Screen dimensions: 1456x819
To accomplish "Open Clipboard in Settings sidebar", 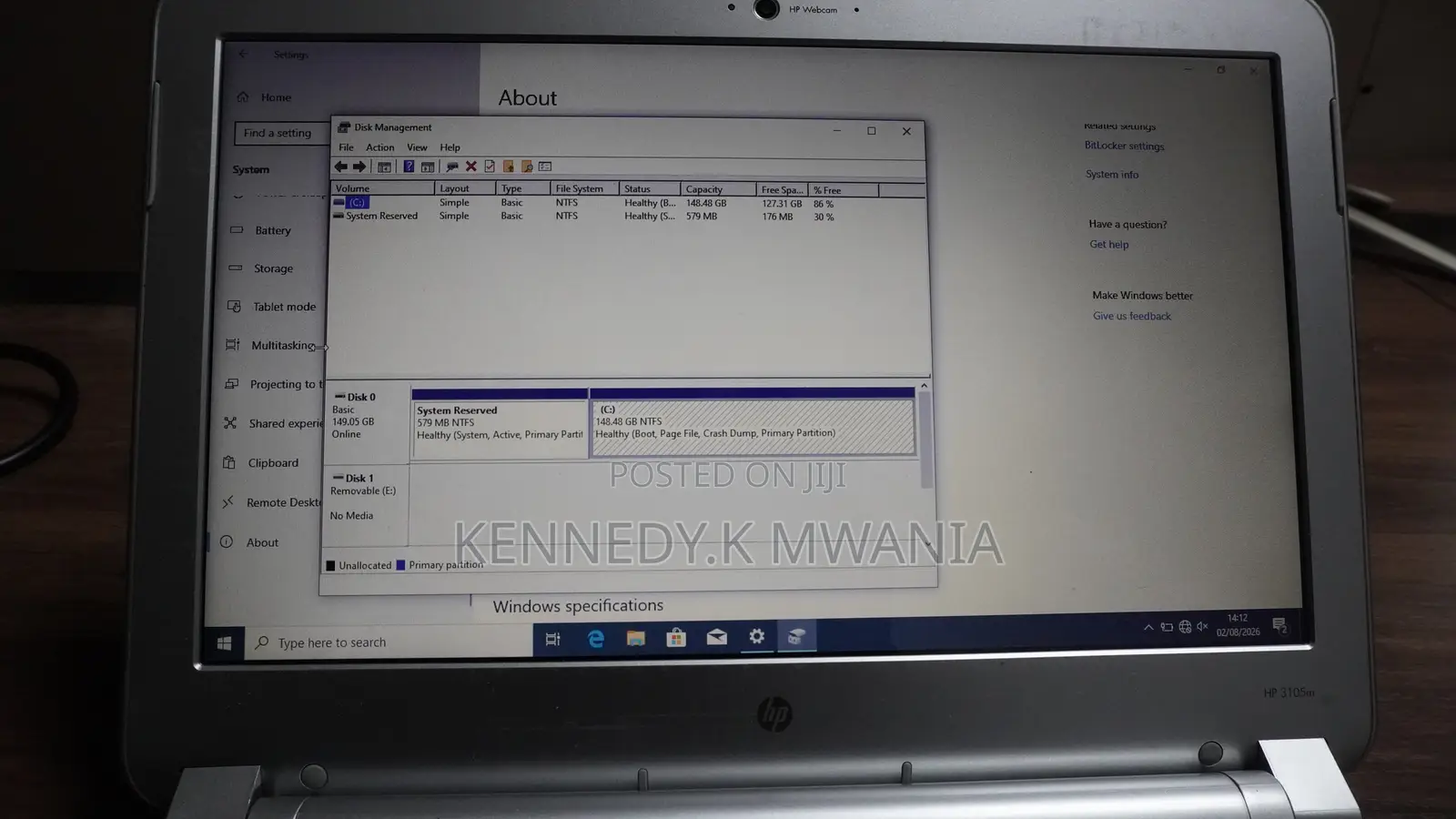I will click(x=261, y=463).
